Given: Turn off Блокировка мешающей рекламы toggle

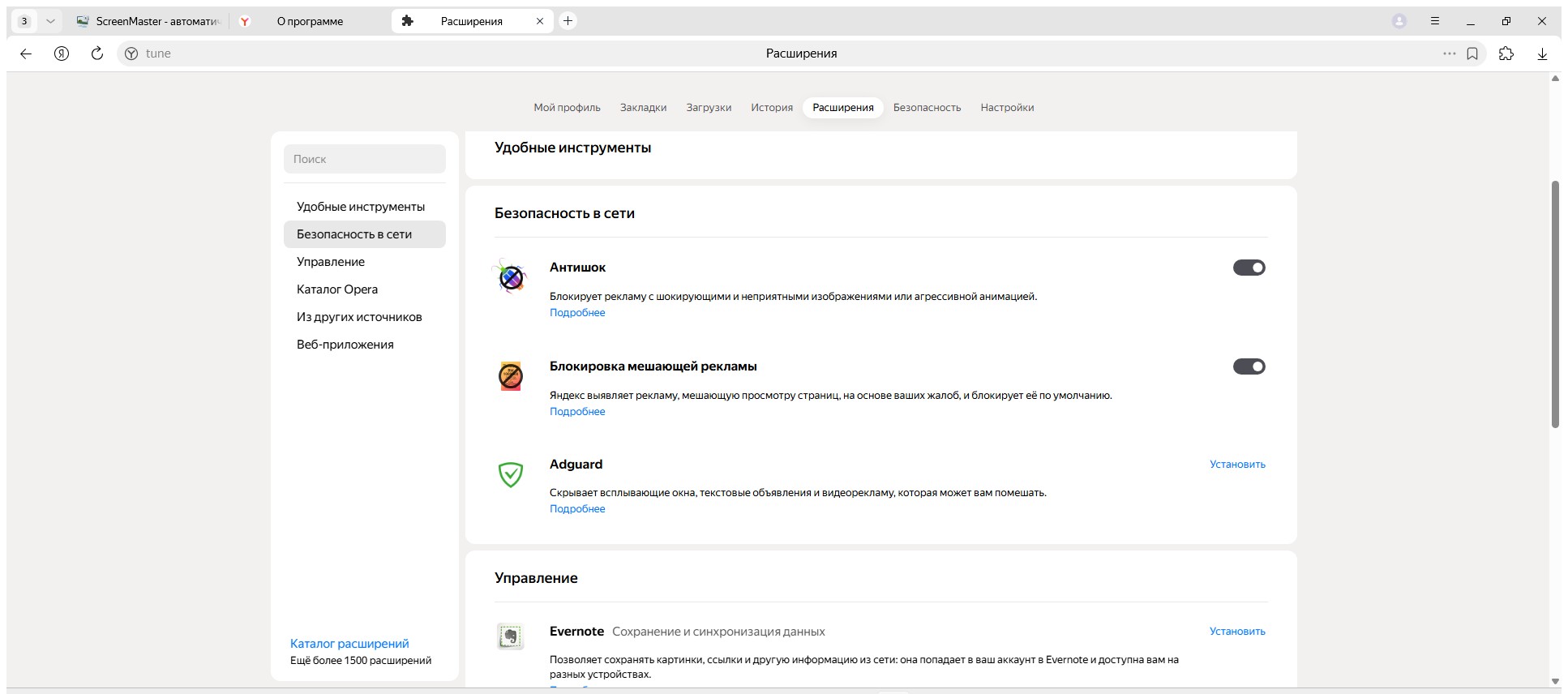Looking at the screenshot, I should [1249, 366].
